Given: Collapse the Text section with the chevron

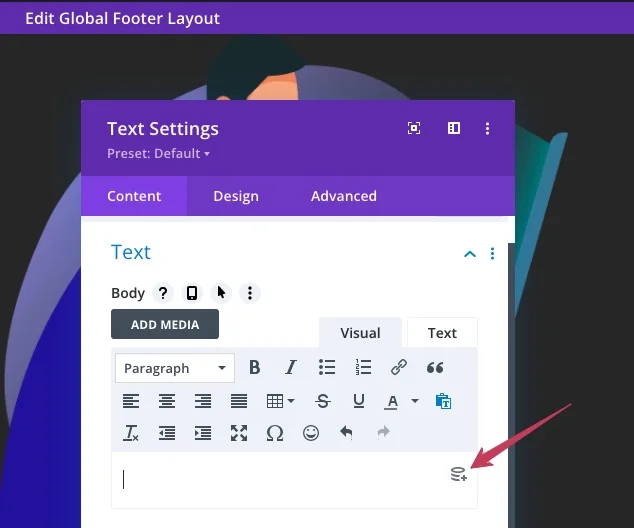Looking at the screenshot, I should 470,254.
